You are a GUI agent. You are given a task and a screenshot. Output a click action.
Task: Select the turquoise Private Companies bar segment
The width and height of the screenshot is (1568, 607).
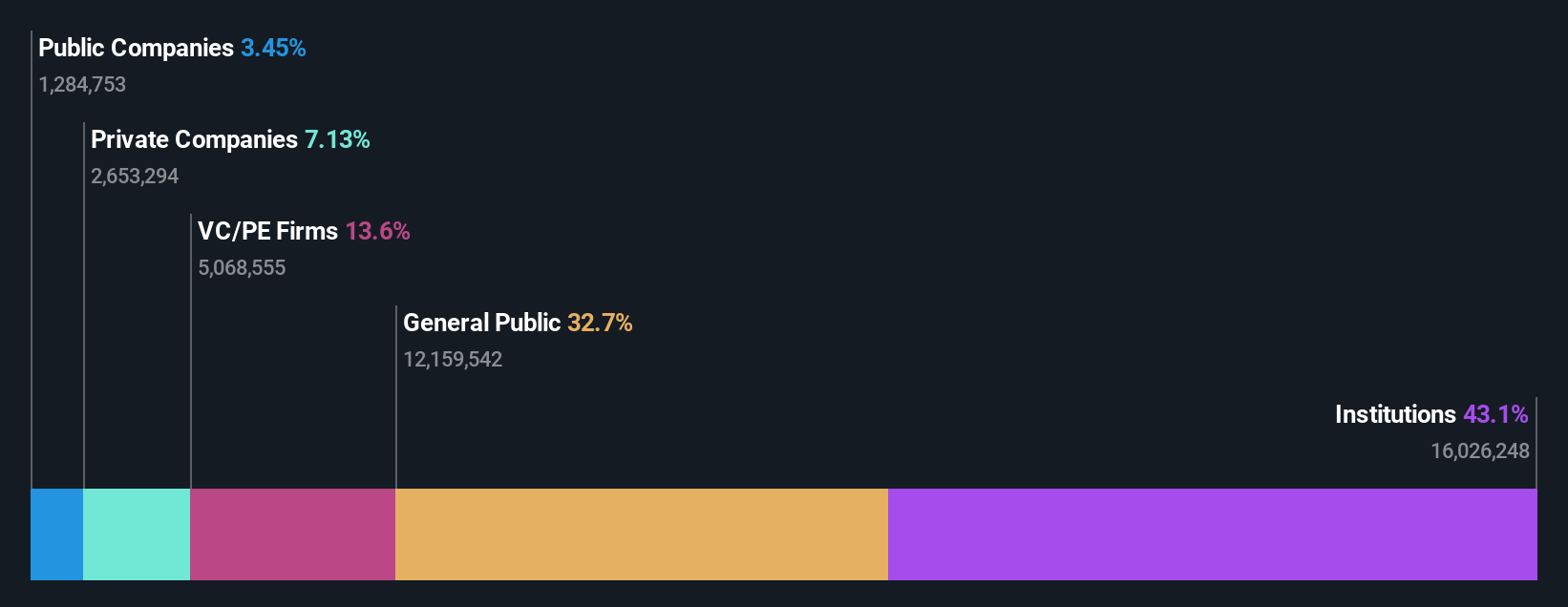(x=138, y=534)
